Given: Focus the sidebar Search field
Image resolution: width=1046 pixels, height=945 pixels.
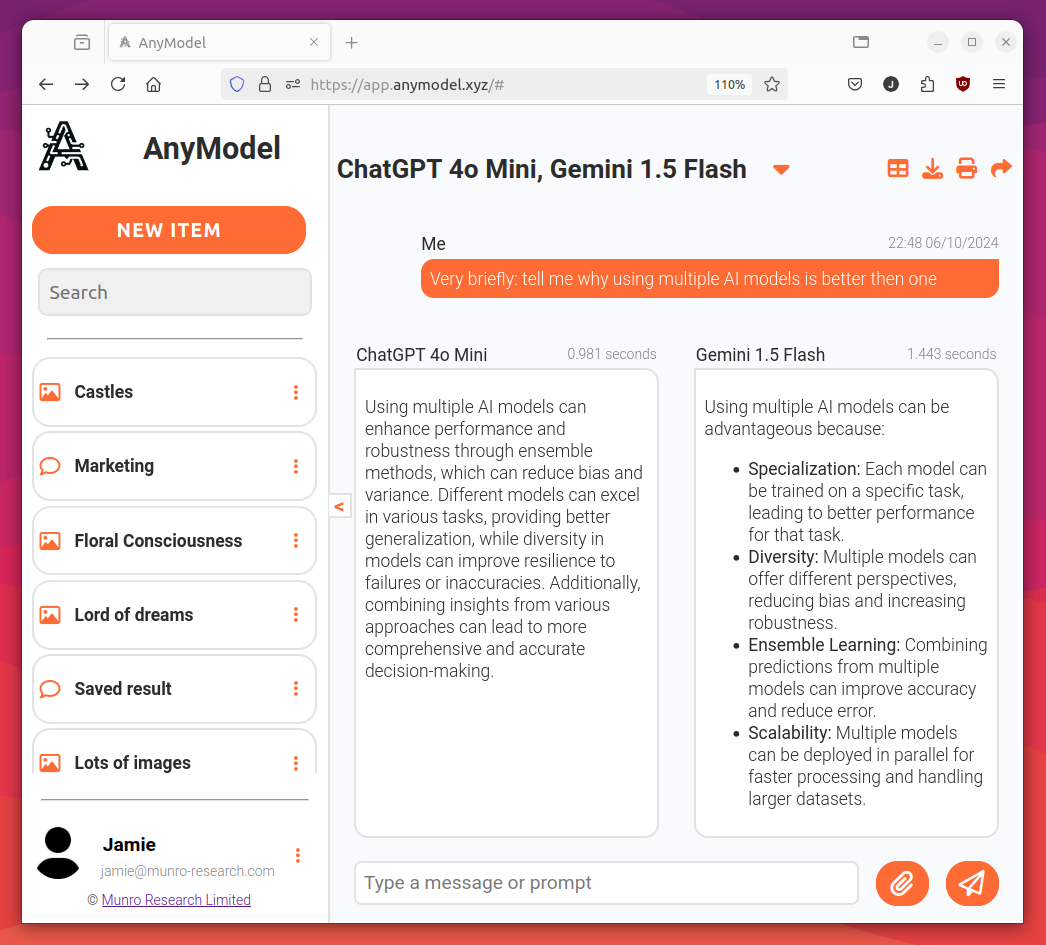Looking at the screenshot, I should (x=175, y=292).
